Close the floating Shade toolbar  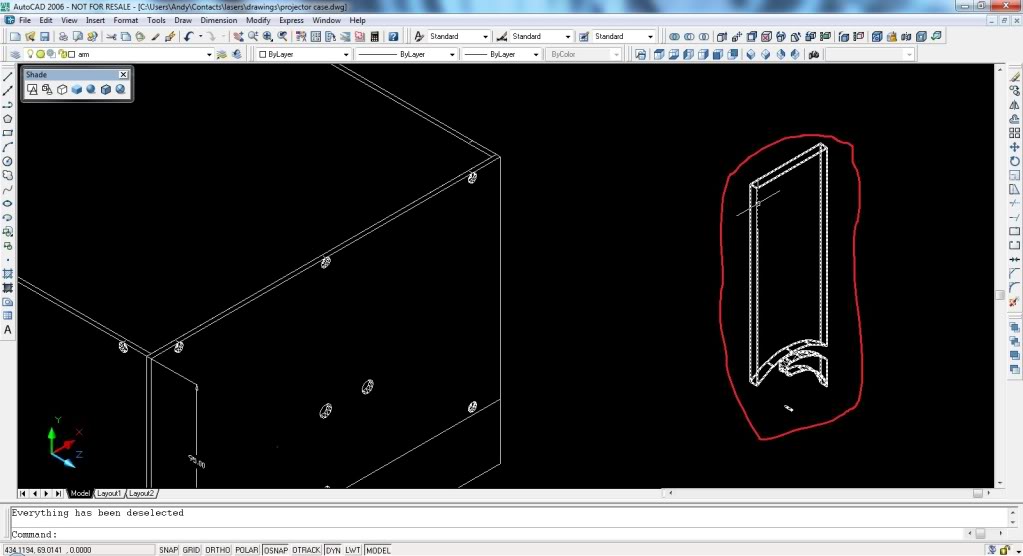(123, 75)
